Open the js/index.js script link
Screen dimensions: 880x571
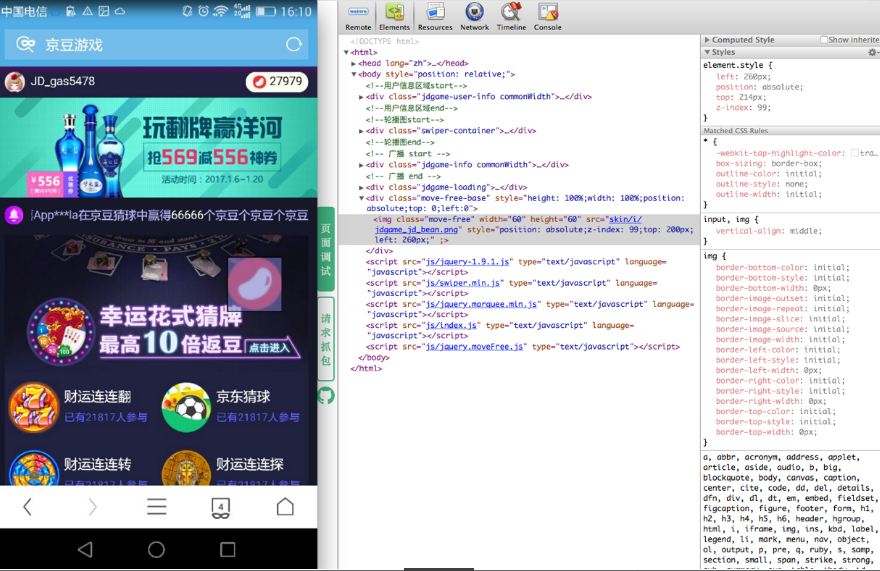tap(451, 326)
